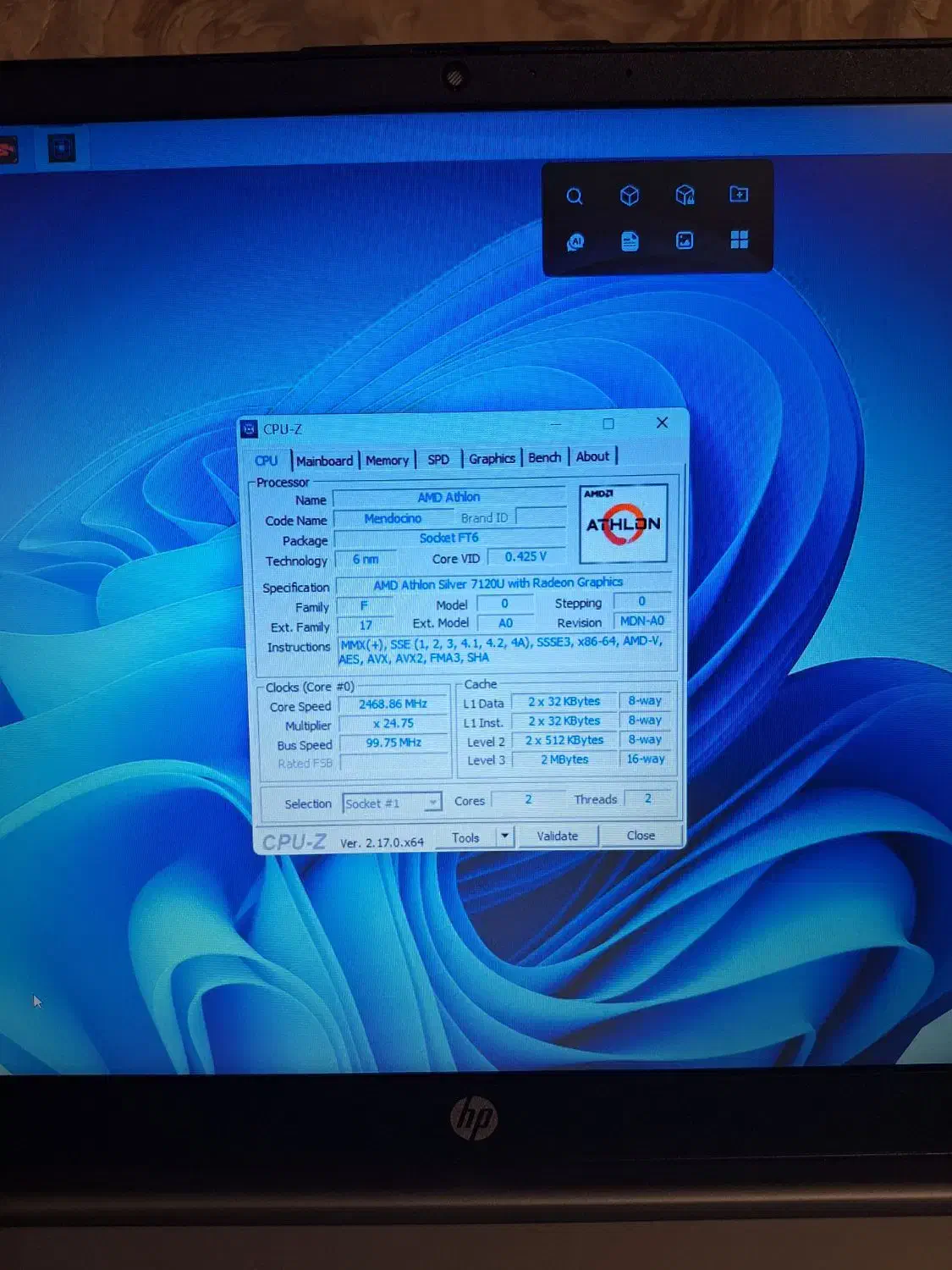This screenshot has width=952, height=1270.
Task: Click the '99.75 MHz' bus speed value
Action: coord(393,743)
